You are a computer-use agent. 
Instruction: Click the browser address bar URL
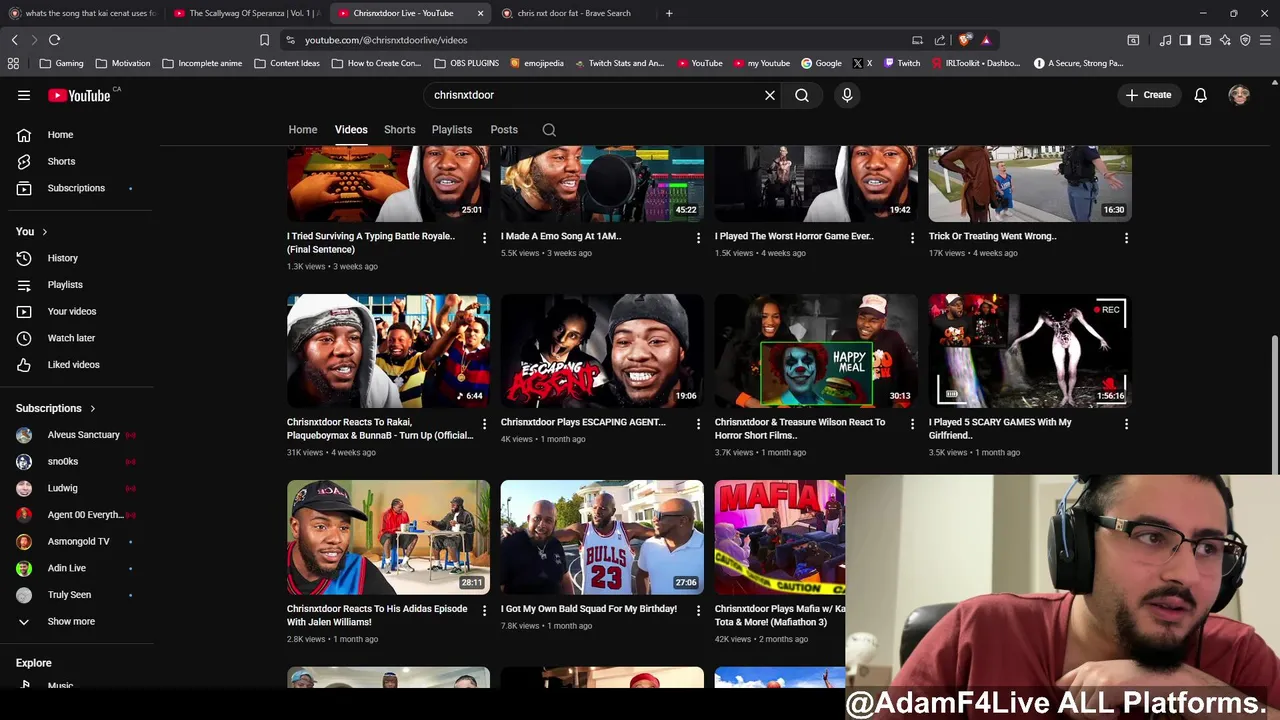click(x=386, y=40)
